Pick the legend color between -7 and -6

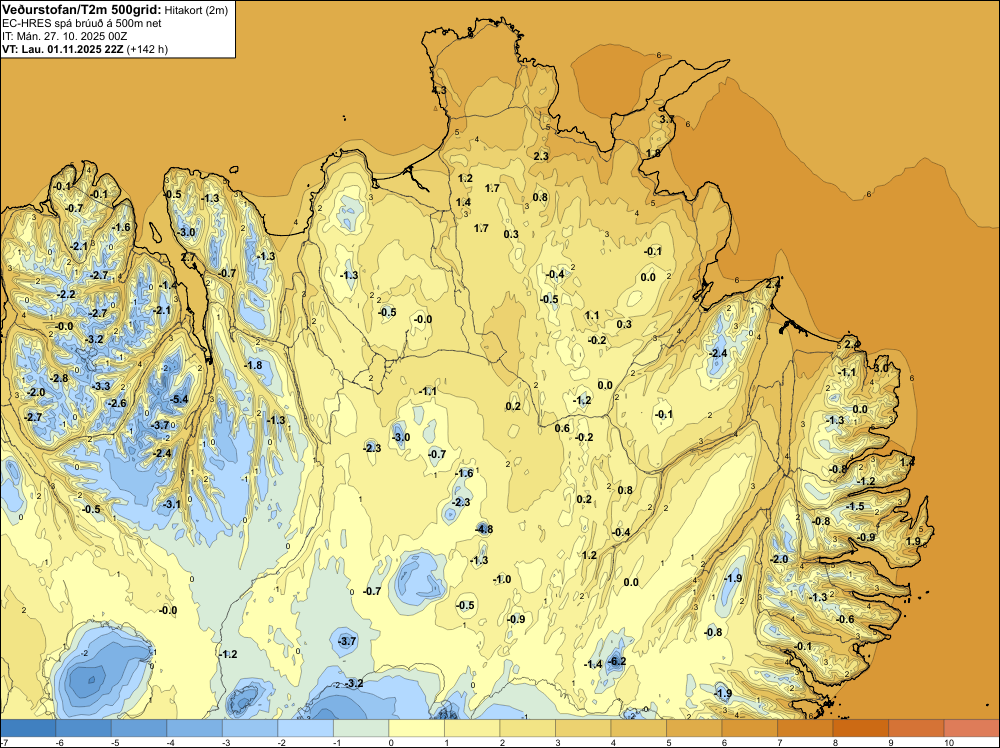click(x=28, y=728)
